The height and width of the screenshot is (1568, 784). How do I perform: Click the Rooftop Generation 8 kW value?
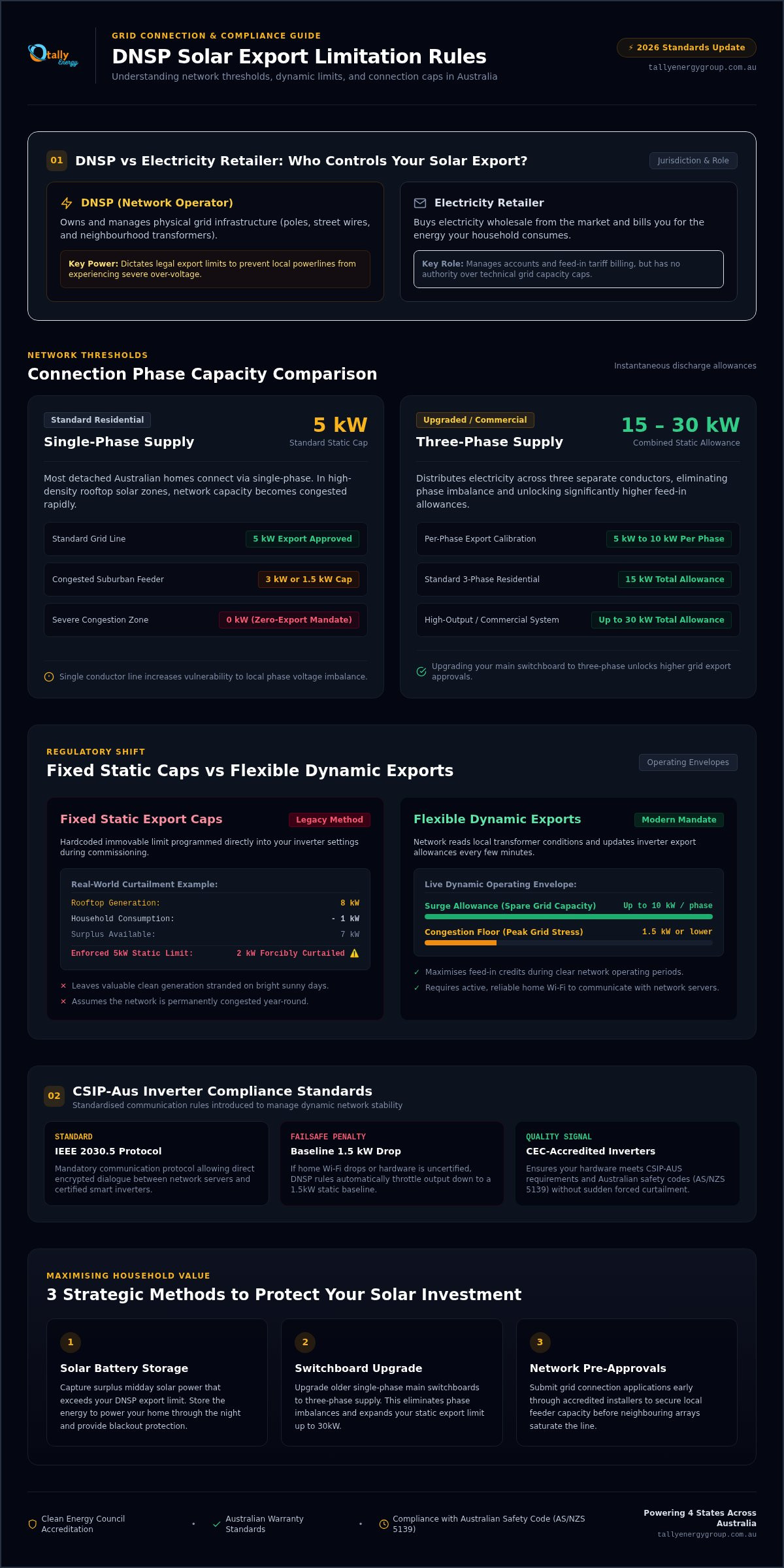tap(350, 903)
